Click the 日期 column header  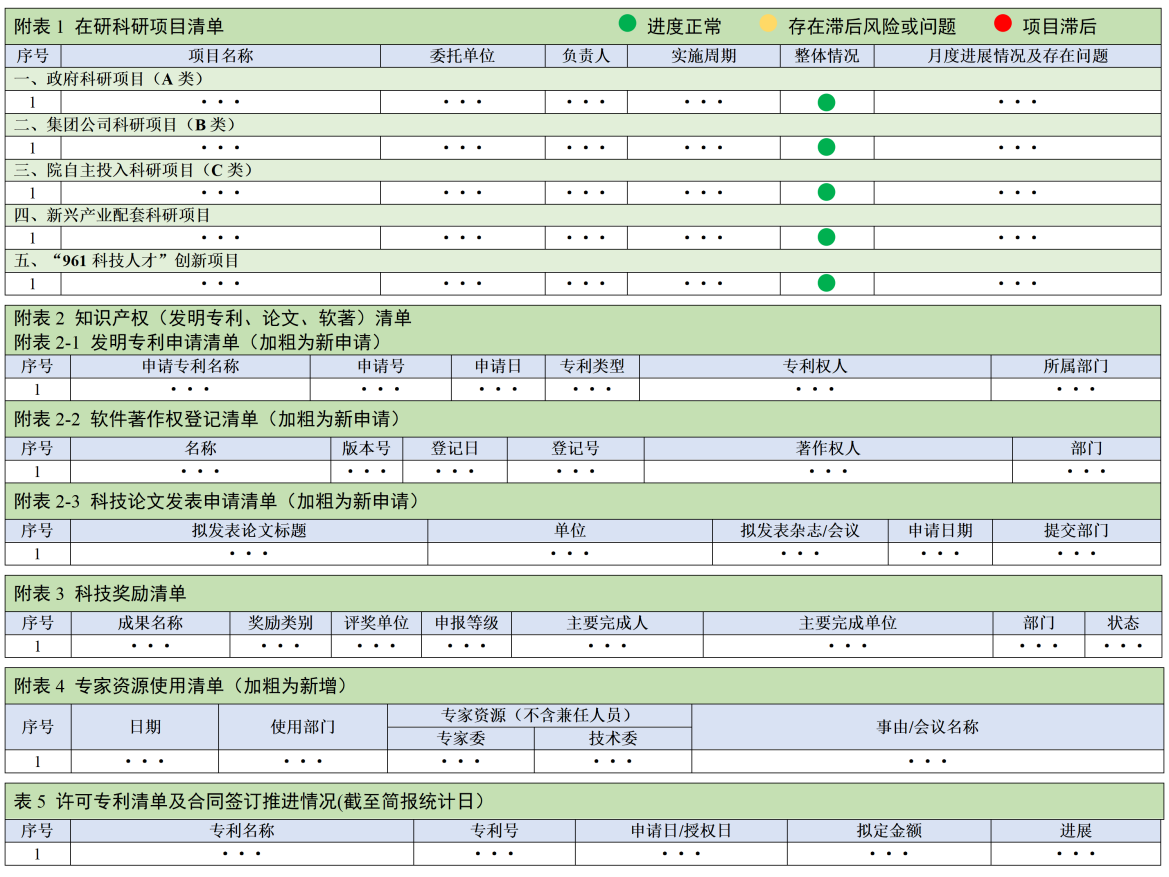click(x=145, y=727)
